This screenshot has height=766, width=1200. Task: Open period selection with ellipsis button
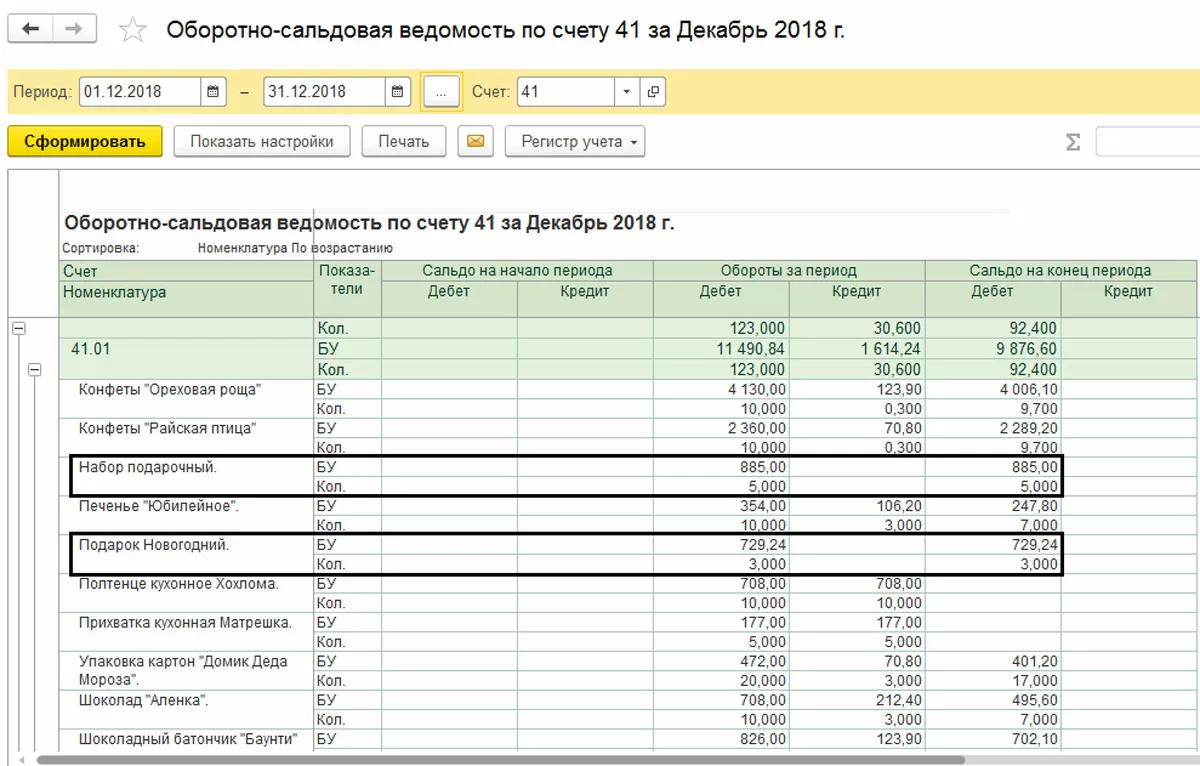pos(441,92)
